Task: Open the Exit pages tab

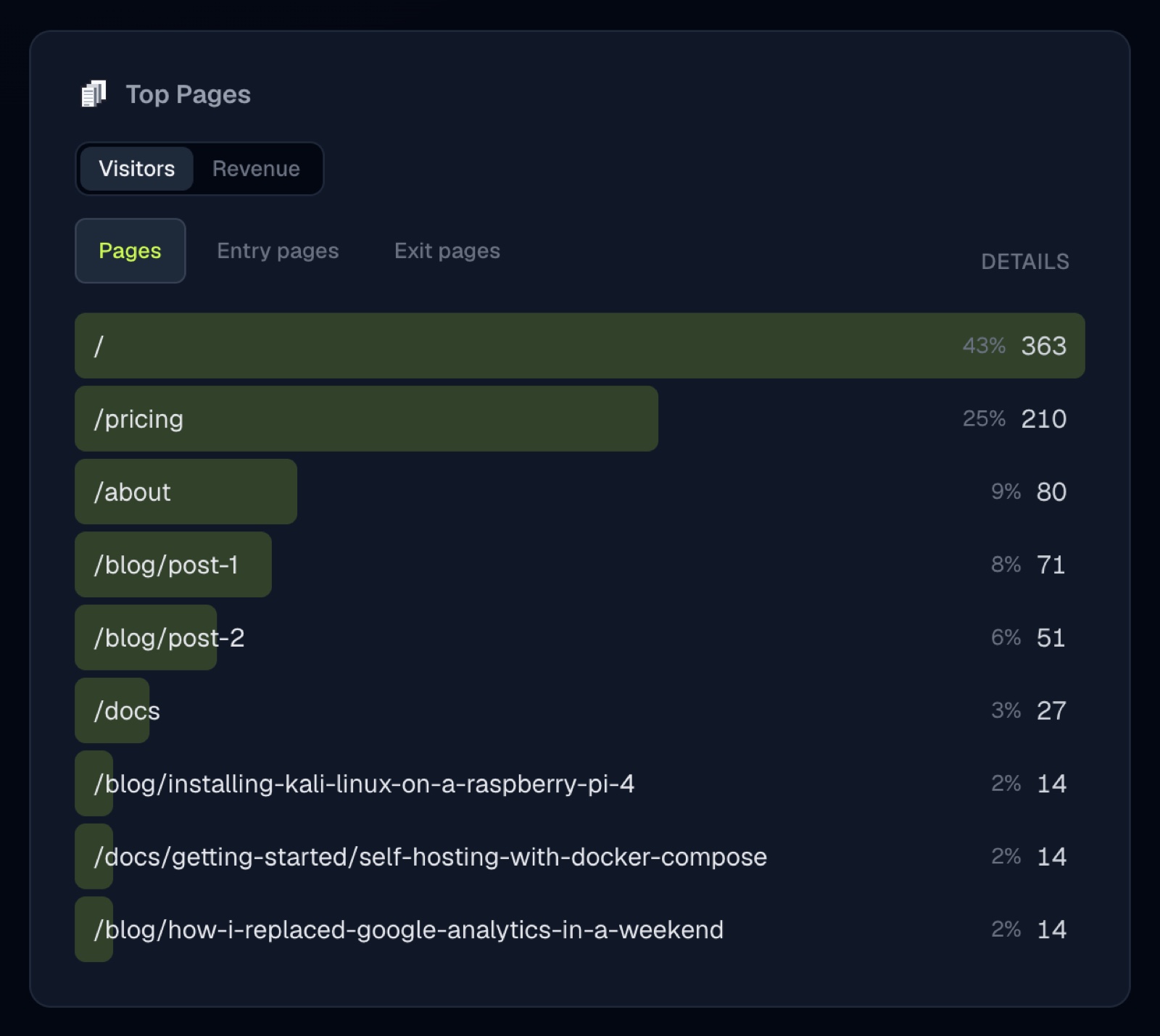Action: 447,251
